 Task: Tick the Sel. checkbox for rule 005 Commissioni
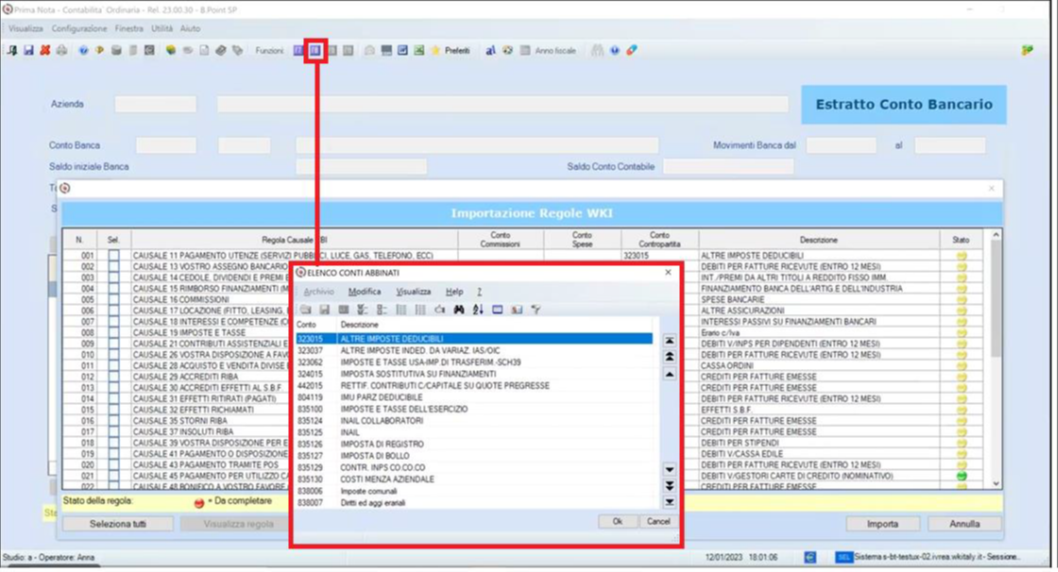pyautogui.click(x=113, y=299)
